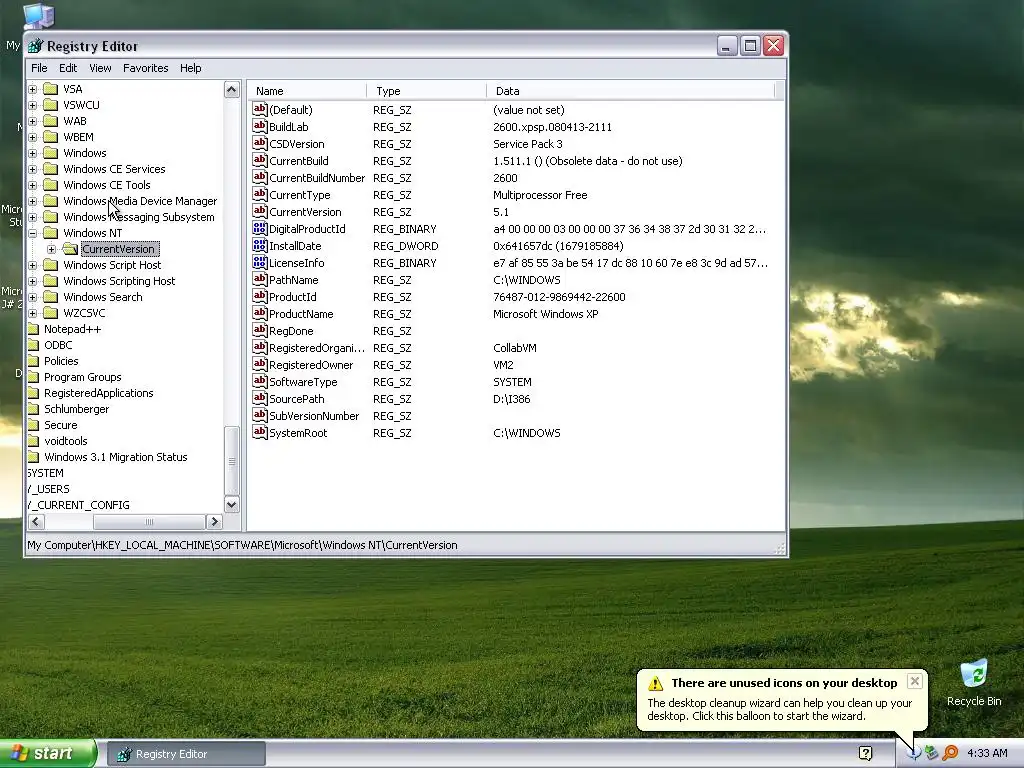Screen dimensions: 1024x768
Task: Expand the Windows Script Host key
Action: [33, 265]
